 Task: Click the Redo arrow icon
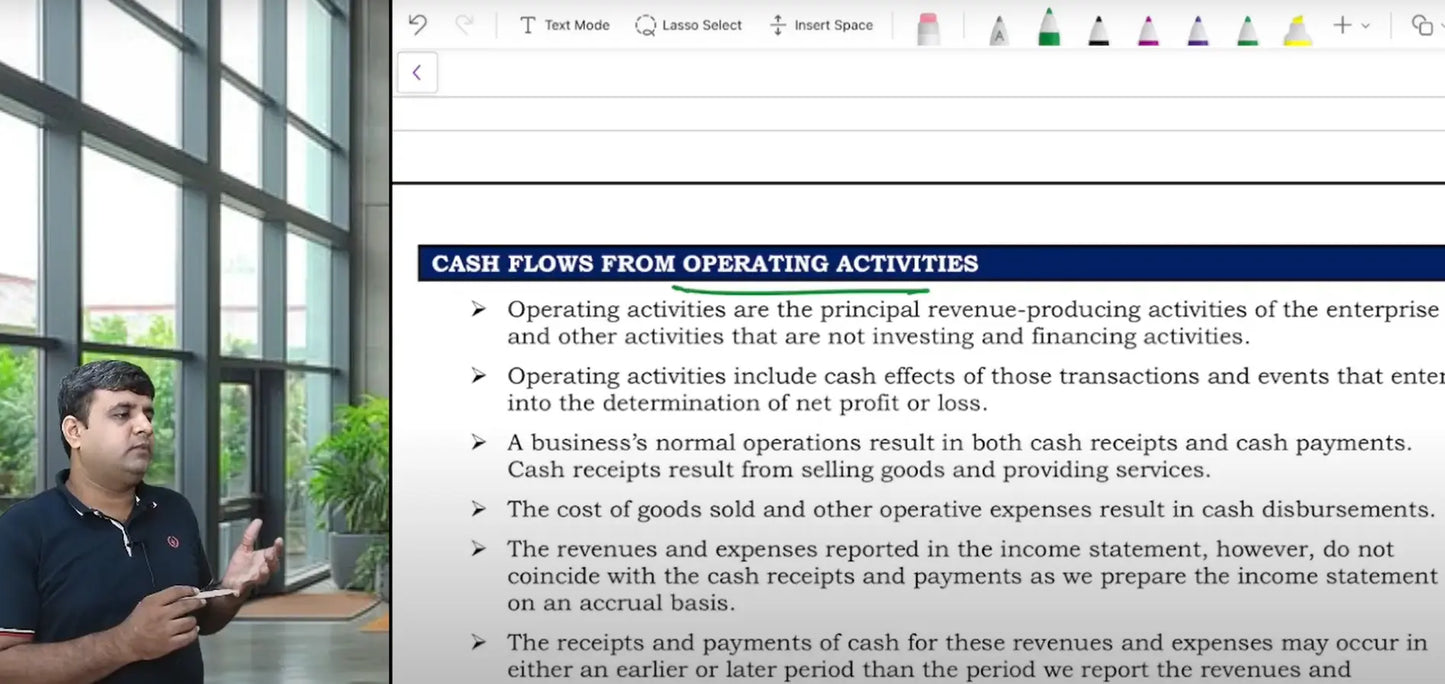pos(464,25)
